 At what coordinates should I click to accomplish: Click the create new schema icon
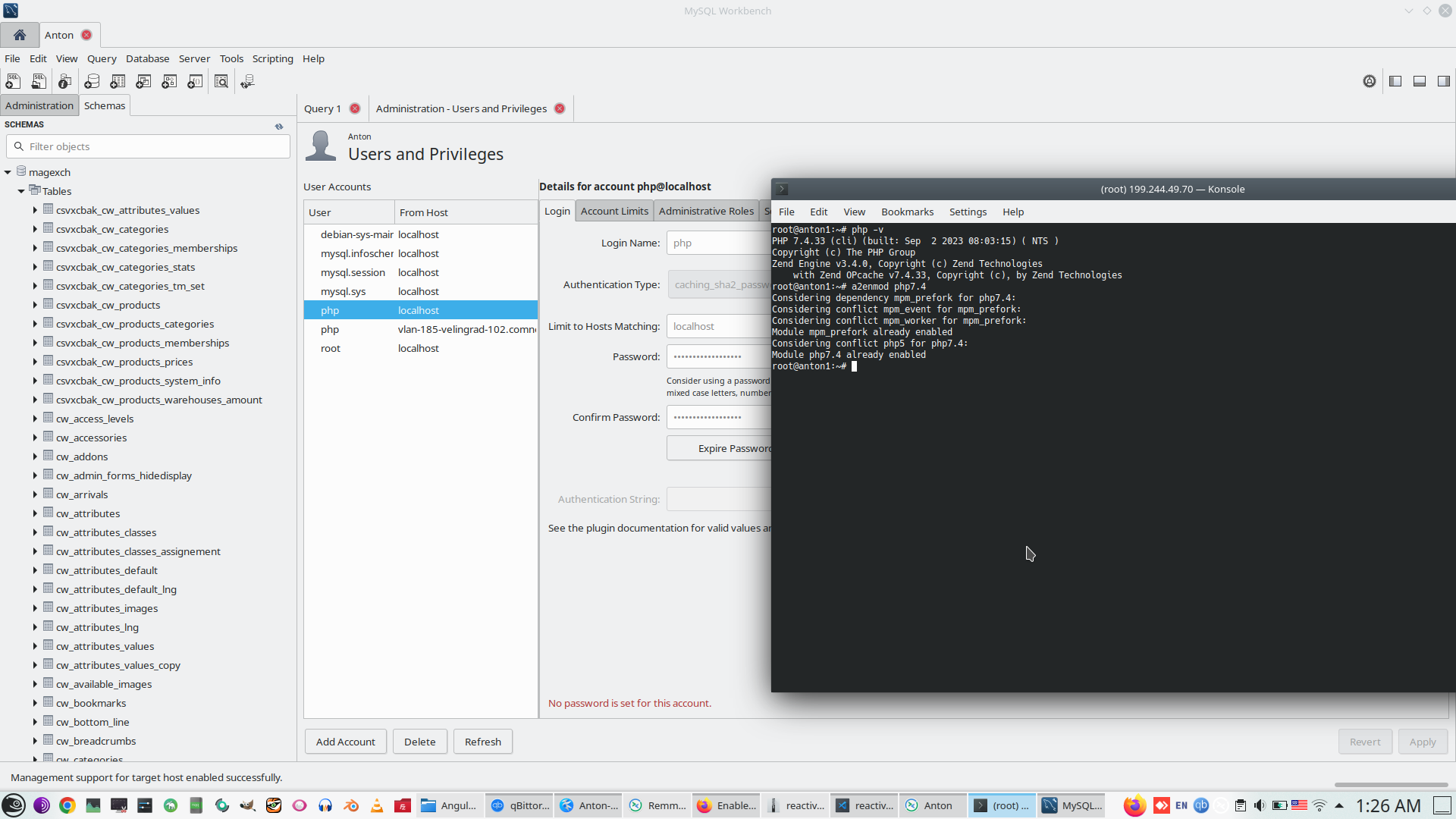(92, 81)
